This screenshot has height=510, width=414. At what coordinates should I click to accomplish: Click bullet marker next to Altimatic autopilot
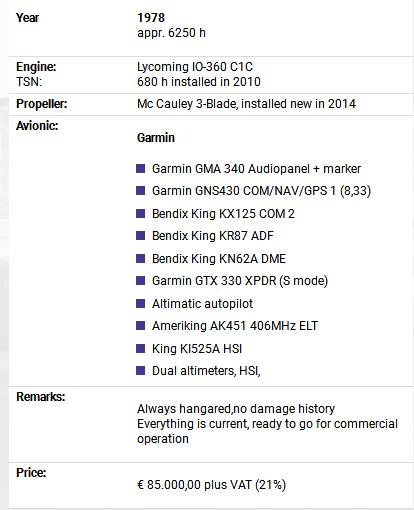tap(141, 303)
